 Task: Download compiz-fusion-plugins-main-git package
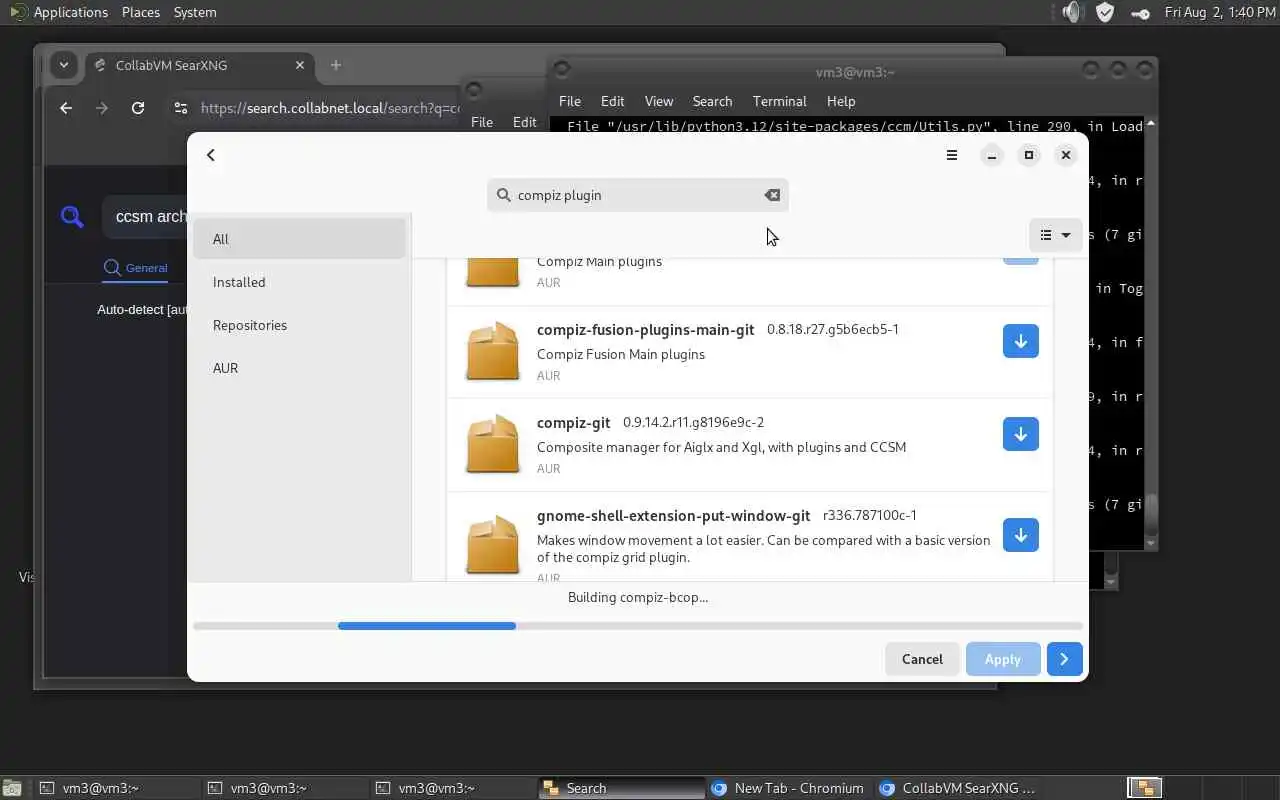coord(1020,341)
